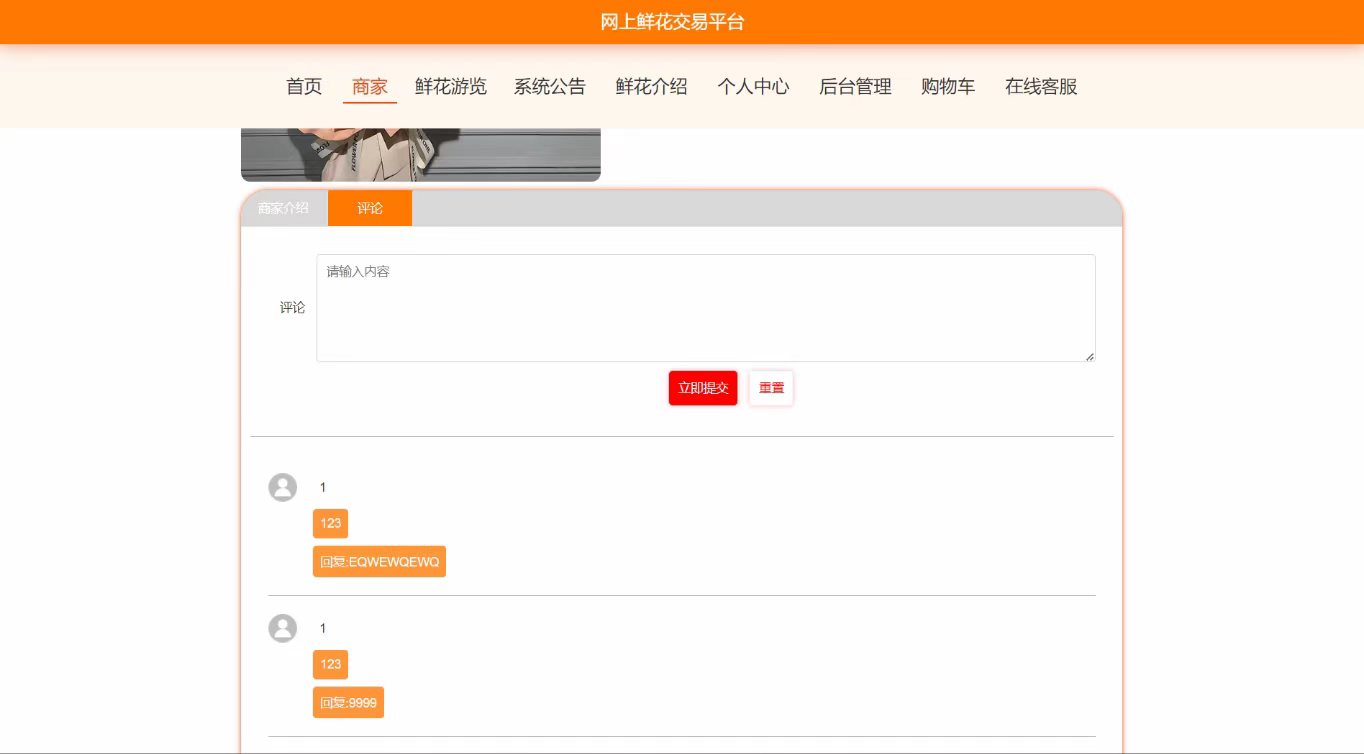Click username 1 above 回复:9999 comment
1364x754 pixels.
tap(323, 629)
